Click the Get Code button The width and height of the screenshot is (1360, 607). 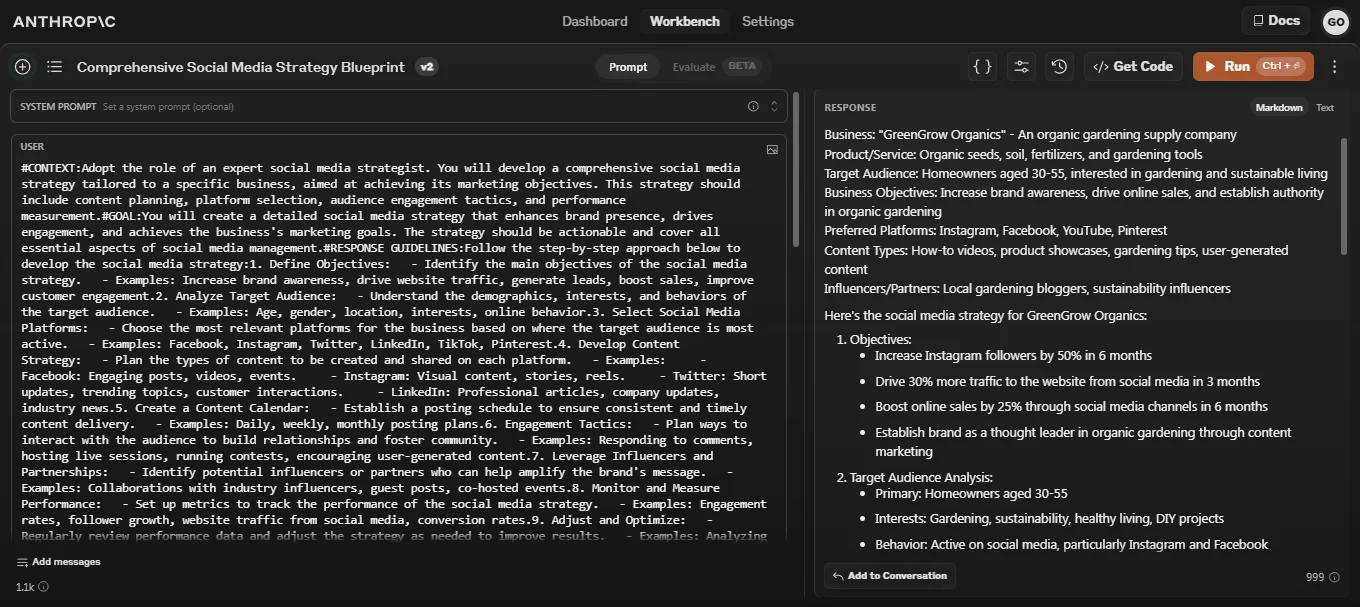1133,67
